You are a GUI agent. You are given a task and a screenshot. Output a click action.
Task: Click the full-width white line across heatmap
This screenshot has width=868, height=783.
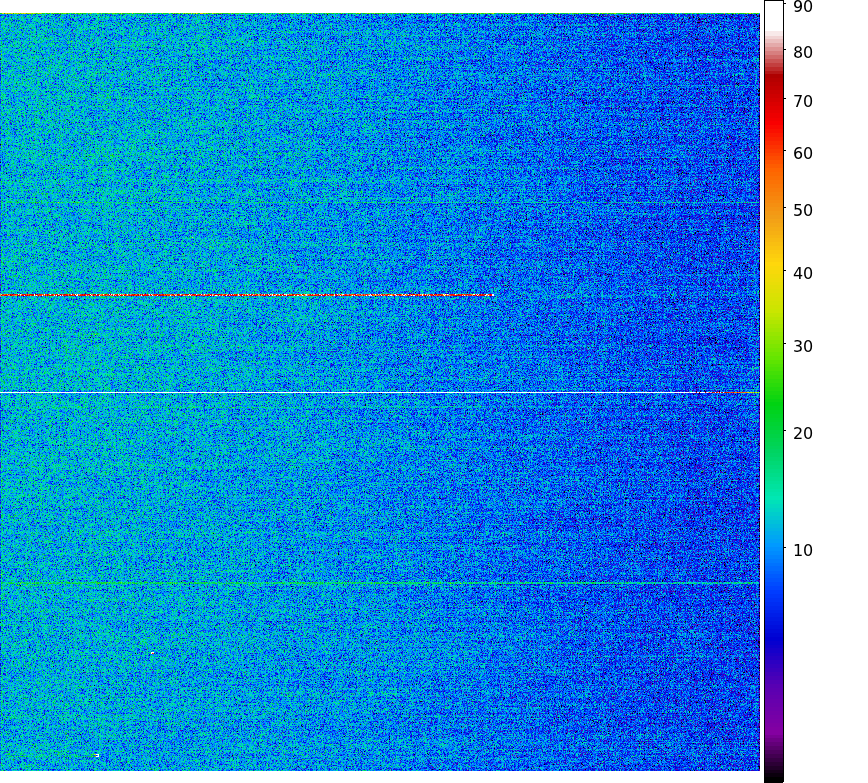tap(350, 393)
